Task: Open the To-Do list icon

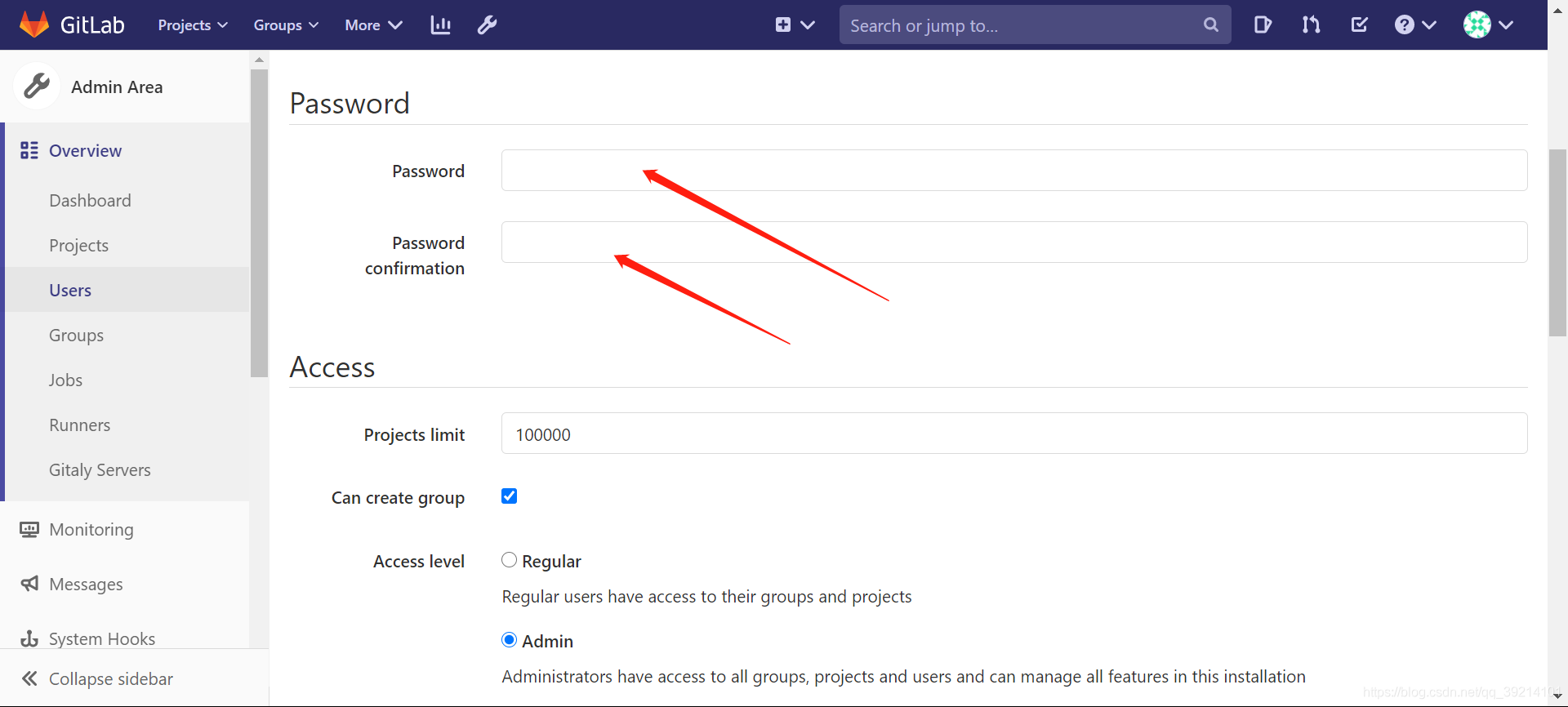Action: pyautogui.click(x=1360, y=25)
